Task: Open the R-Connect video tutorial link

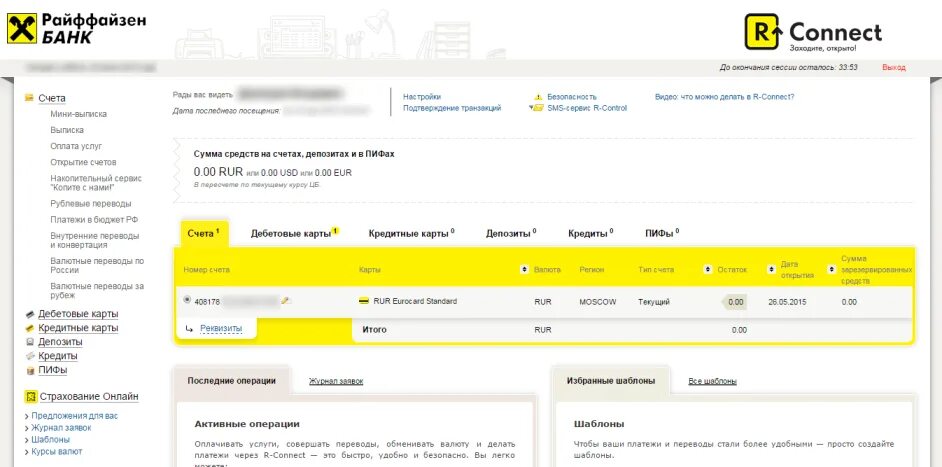Action: 725,96
